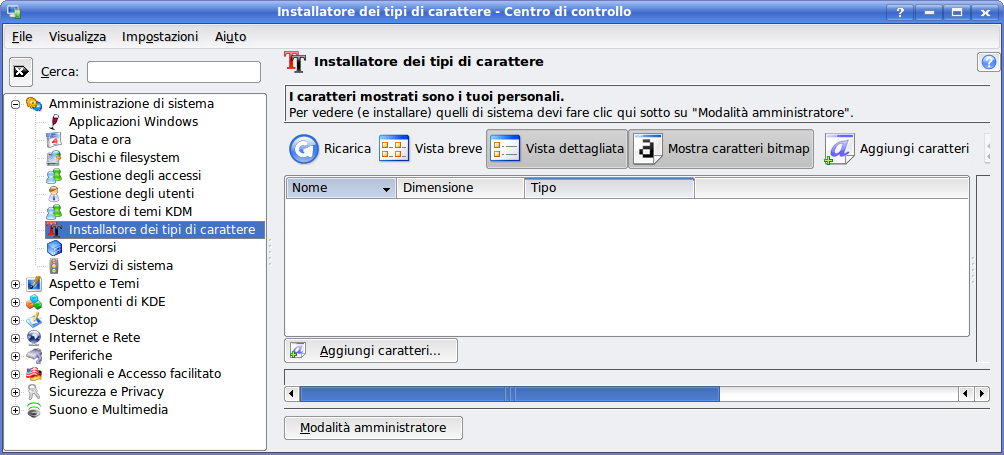Open the Impostazioni menu
Image resolution: width=1004 pixels, height=455 pixels.
[x=160, y=37]
